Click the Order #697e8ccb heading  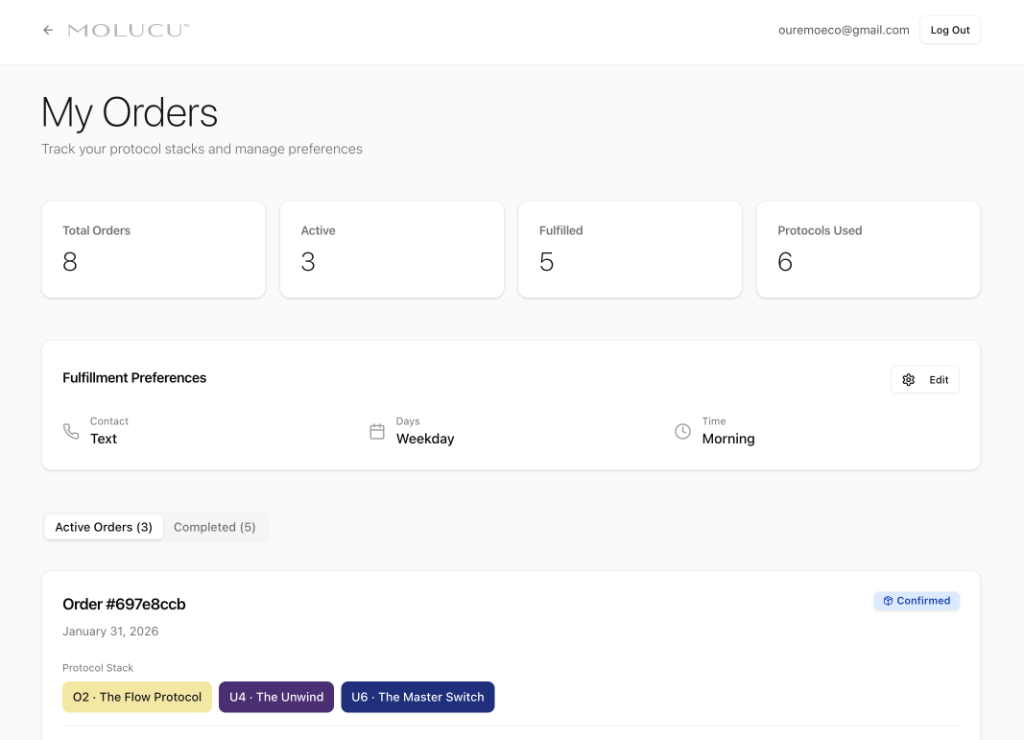124,604
